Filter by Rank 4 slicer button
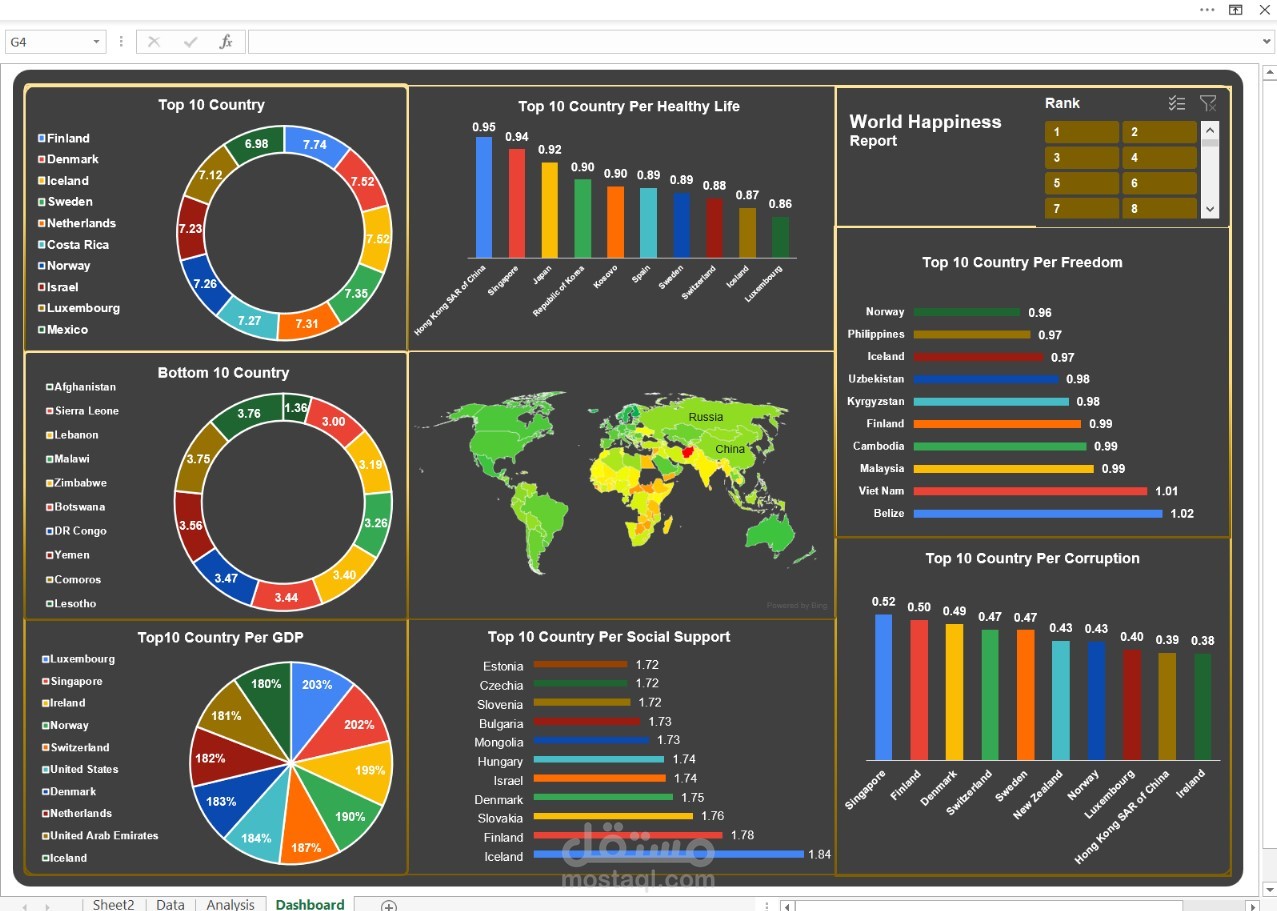This screenshot has width=1277, height=911. pyautogui.click(x=1159, y=157)
